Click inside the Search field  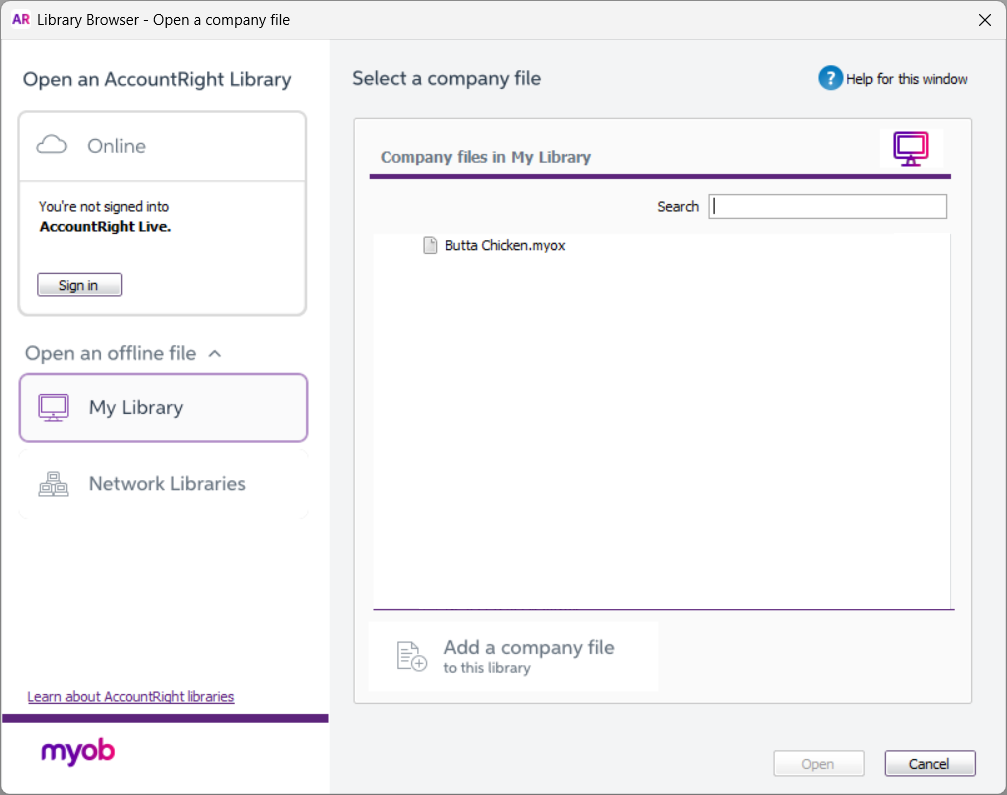(x=827, y=206)
